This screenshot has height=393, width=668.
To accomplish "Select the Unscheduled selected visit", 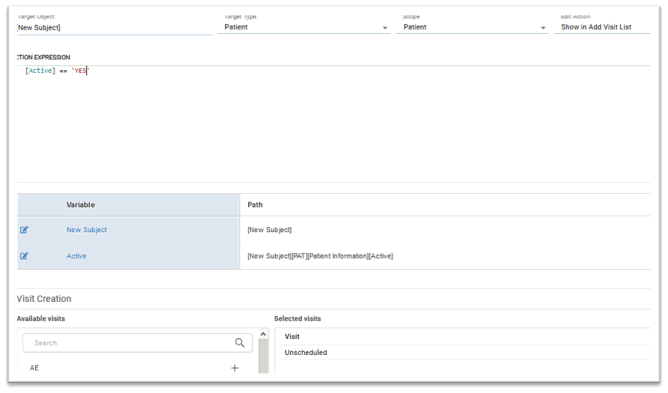I will [x=306, y=353].
